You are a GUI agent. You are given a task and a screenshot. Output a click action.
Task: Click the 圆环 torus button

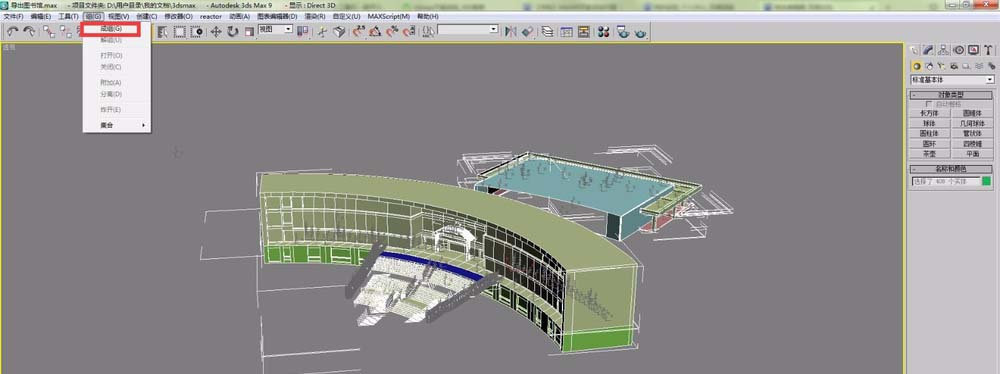(x=929, y=144)
